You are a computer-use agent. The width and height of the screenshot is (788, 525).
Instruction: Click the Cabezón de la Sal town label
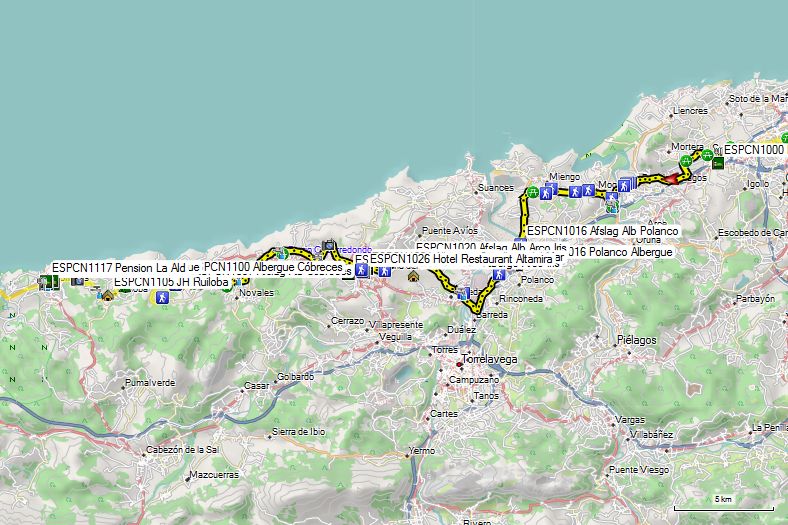coord(183,450)
